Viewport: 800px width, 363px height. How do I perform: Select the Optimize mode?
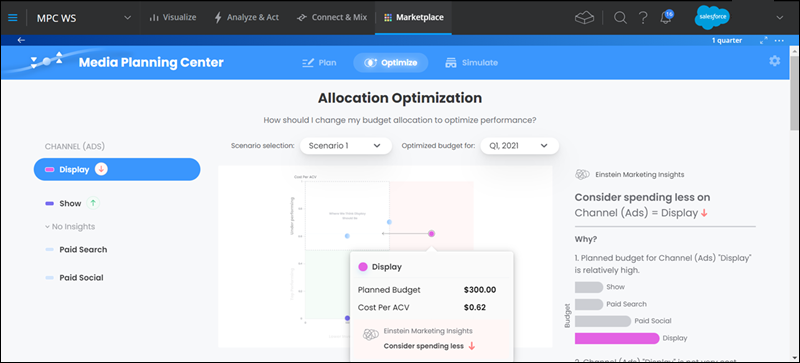[391, 63]
